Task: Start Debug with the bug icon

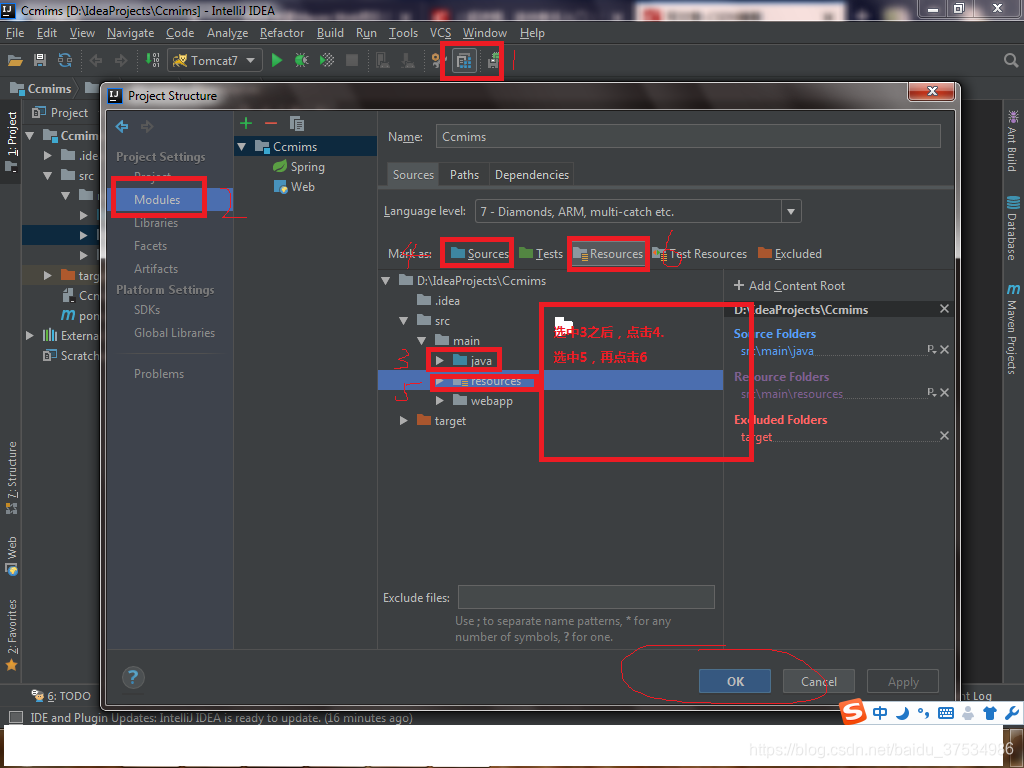Action: (302, 61)
